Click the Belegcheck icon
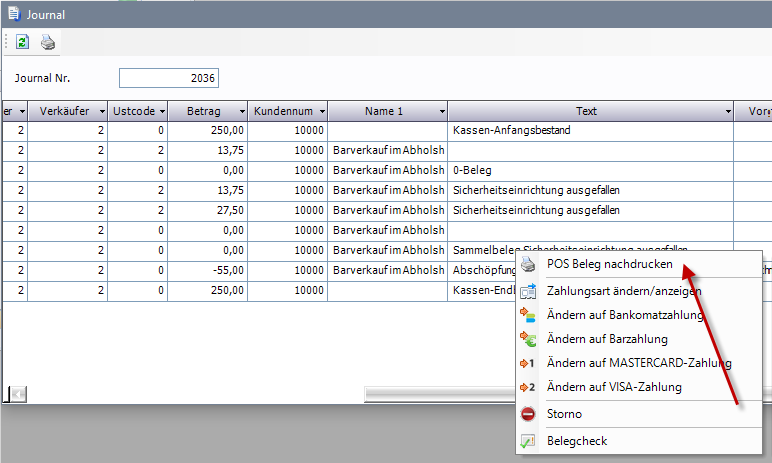This screenshot has height=463, width=772. coord(528,441)
